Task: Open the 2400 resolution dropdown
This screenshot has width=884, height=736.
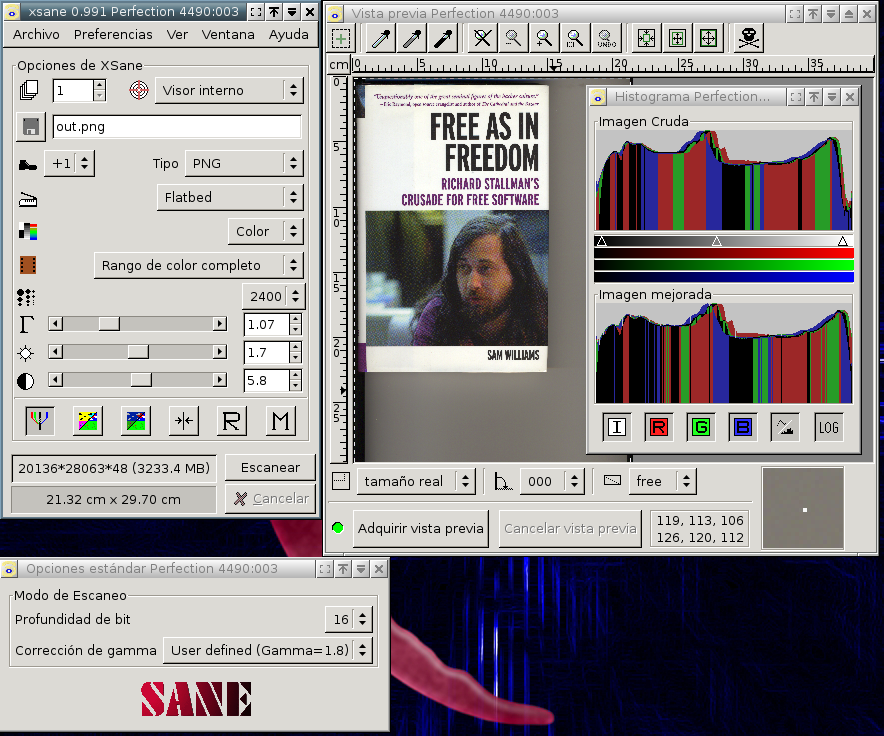Action: (274, 296)
